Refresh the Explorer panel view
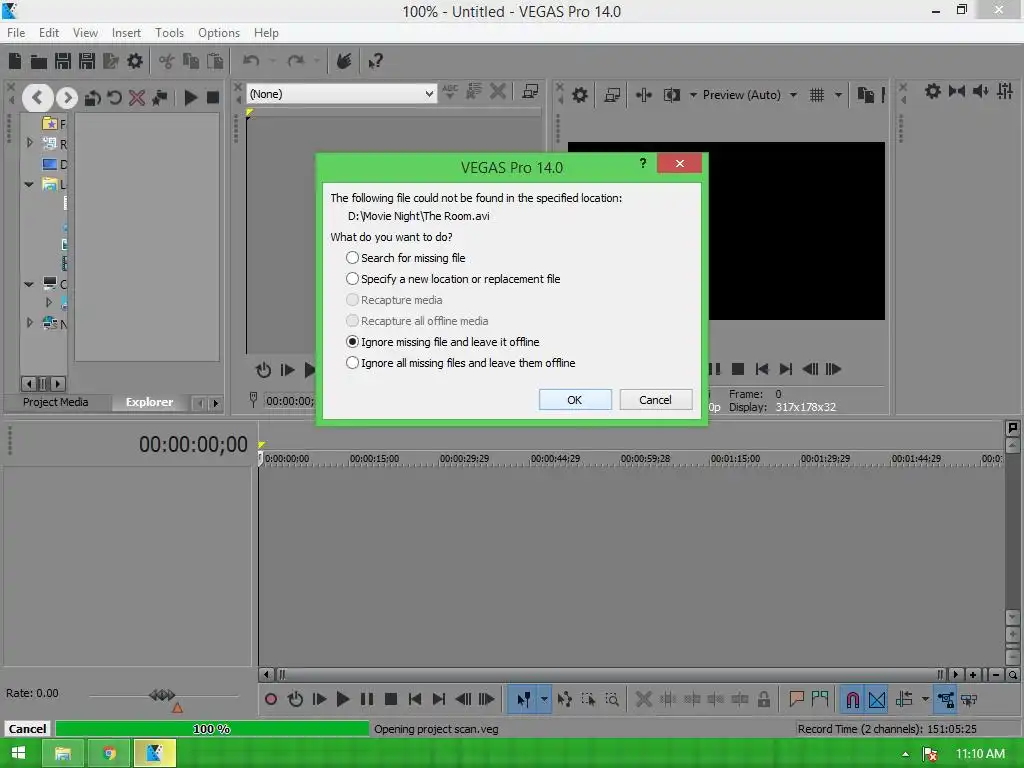This screenshot has width=1024, height=768. pos(114,98)
